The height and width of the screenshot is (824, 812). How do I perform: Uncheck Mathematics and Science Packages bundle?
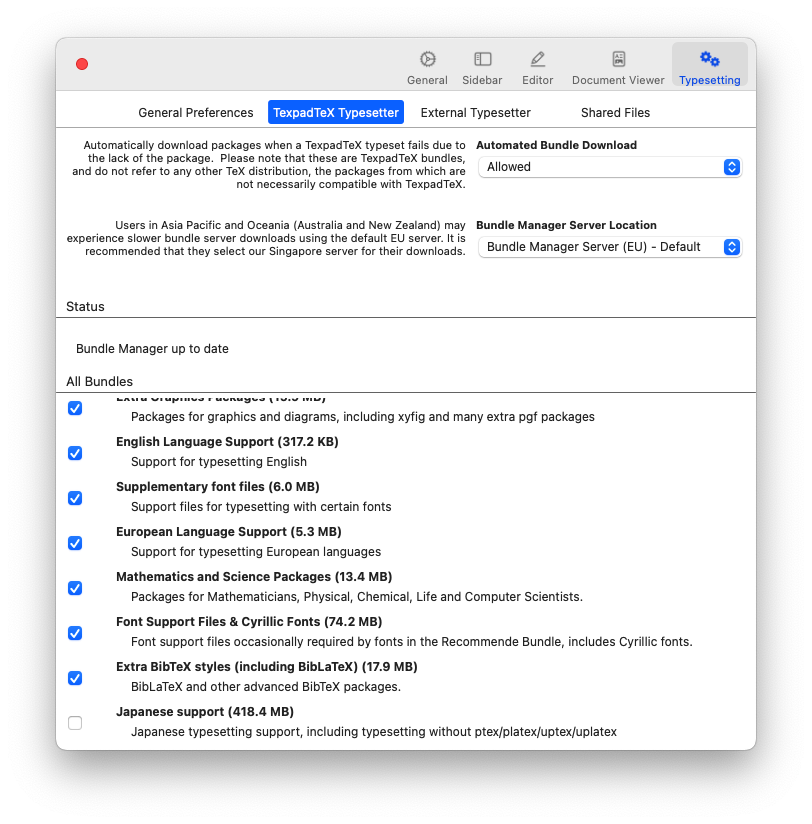(75, 588)
